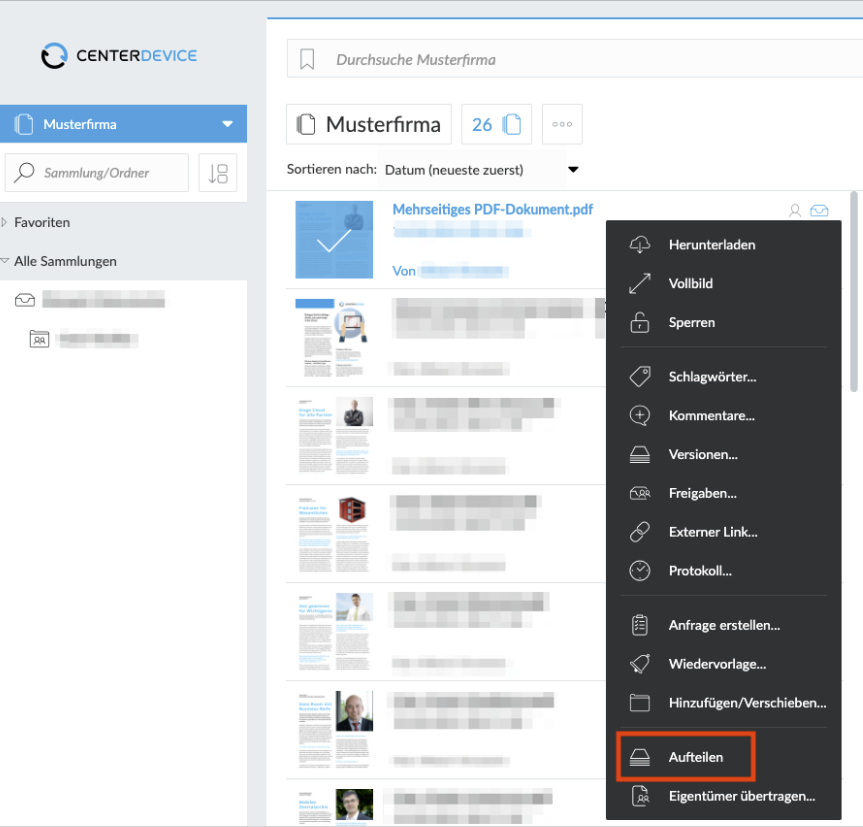863x827 pixels.
Task: Click the Herunterladen cloud download icon
Action: click(x=640, y=245)
